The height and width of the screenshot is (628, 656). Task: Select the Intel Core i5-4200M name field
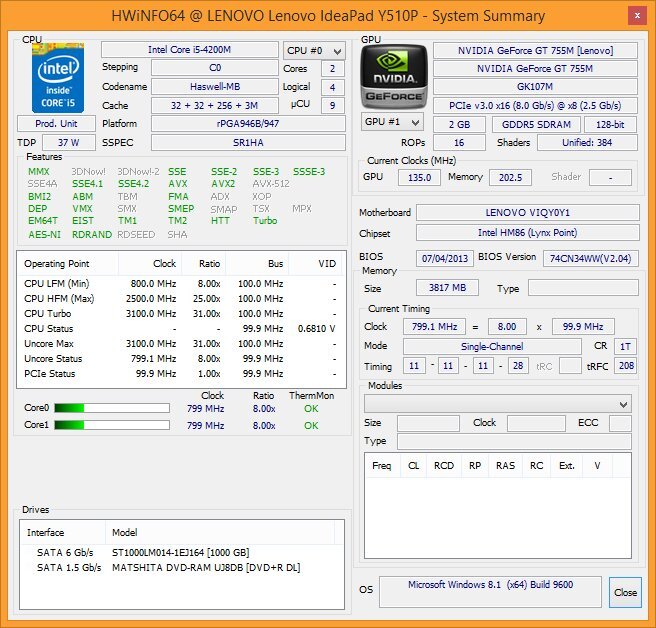tap(190, 50)
